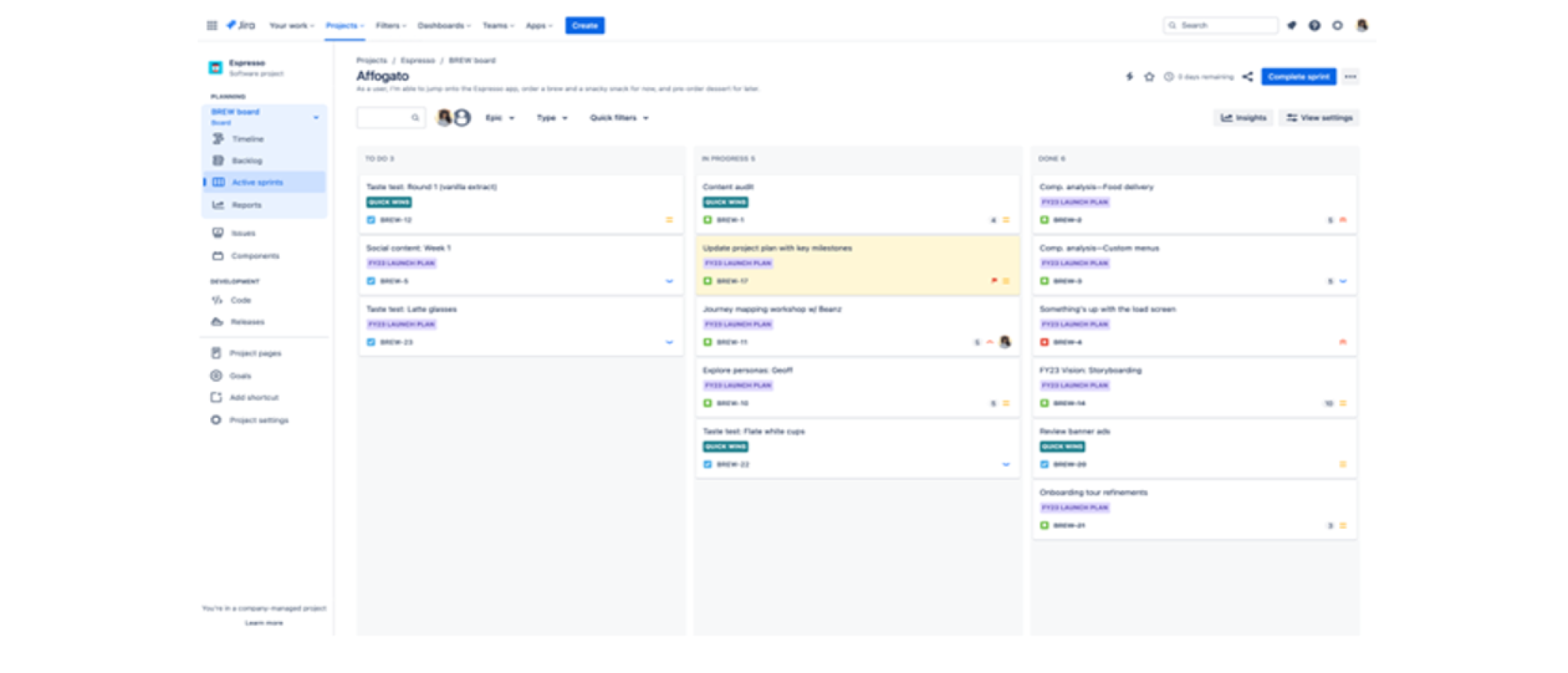Open Components in the sidebar
Screen dimensions: 1568x673
click(264, 256)
